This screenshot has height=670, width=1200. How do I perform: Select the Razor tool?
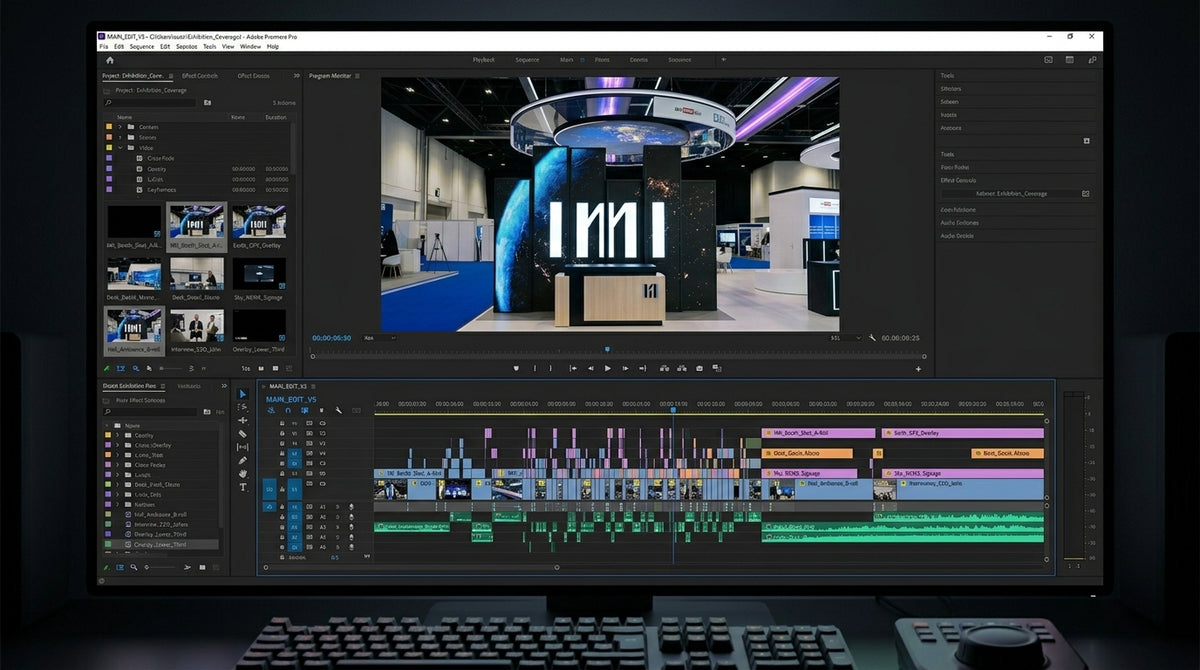(x=243, y=434)
